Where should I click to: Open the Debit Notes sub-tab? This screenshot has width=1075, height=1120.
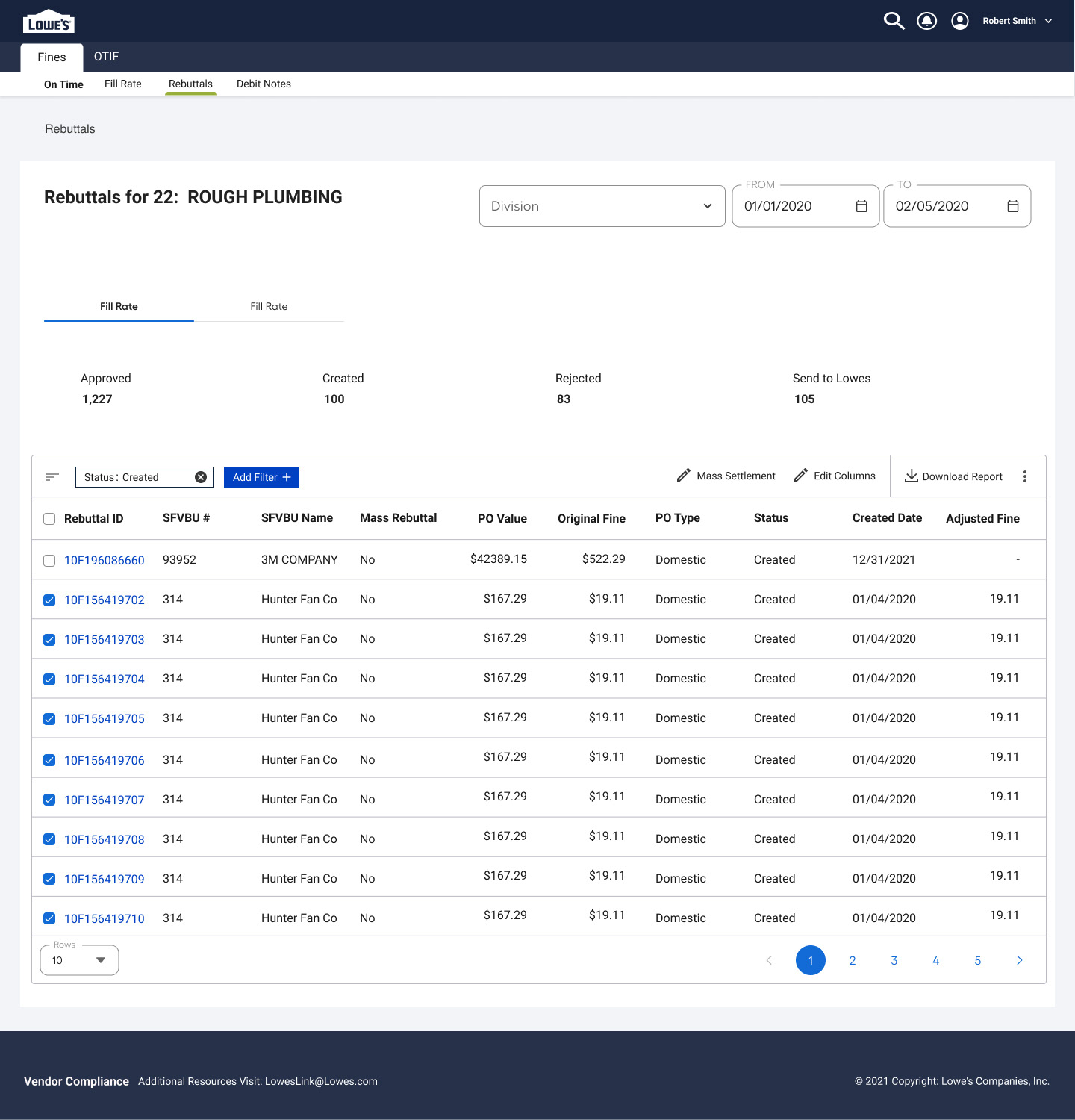point(264,84)
